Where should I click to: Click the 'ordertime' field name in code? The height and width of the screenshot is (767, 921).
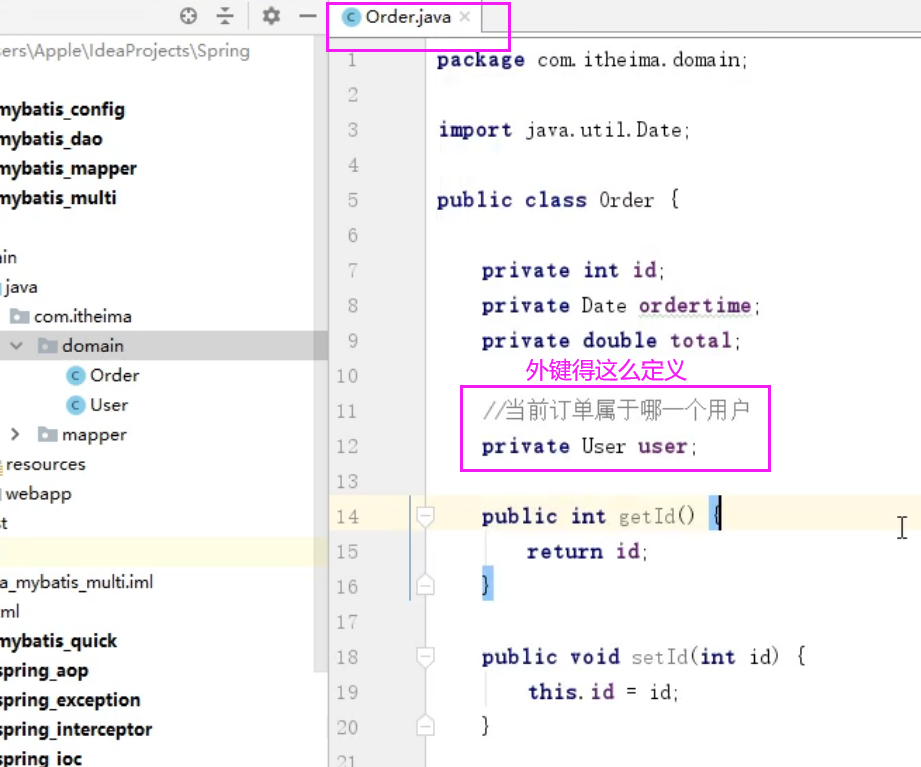point(695,305)
